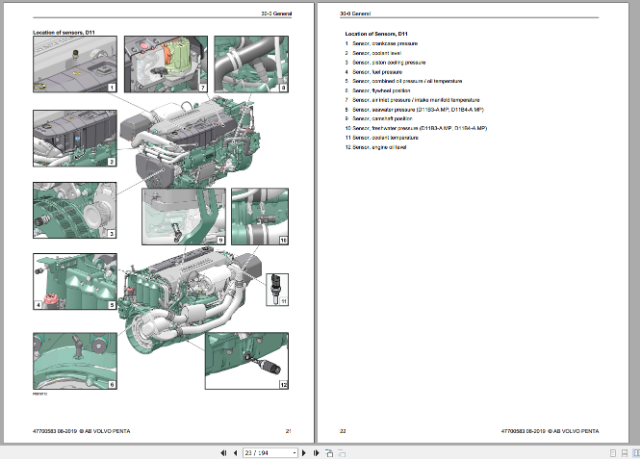
Task: Click the left page AB VOLVO PENTA footer
Action: 82,431
